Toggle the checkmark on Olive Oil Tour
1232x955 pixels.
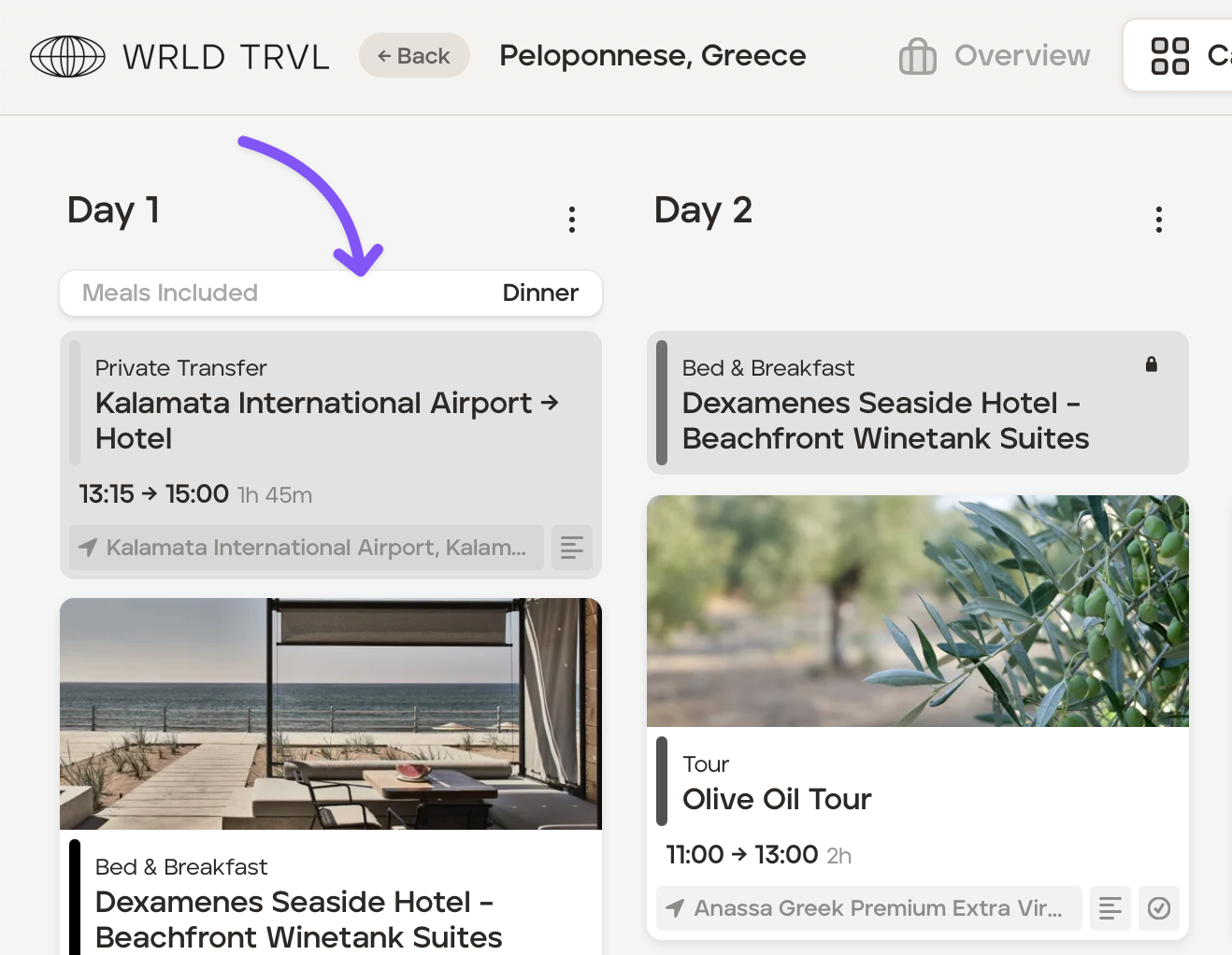tap(1159, 908)
